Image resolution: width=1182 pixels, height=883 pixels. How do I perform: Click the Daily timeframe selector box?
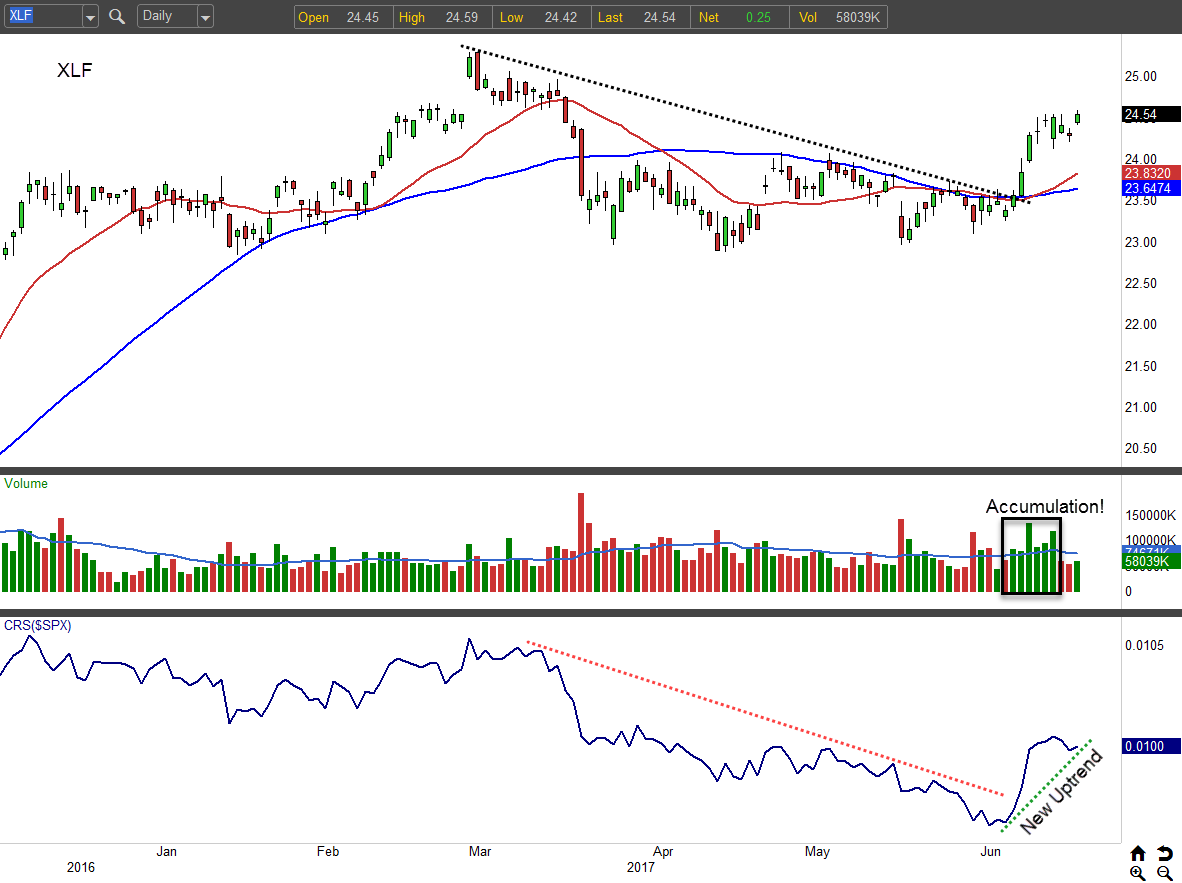165,17
